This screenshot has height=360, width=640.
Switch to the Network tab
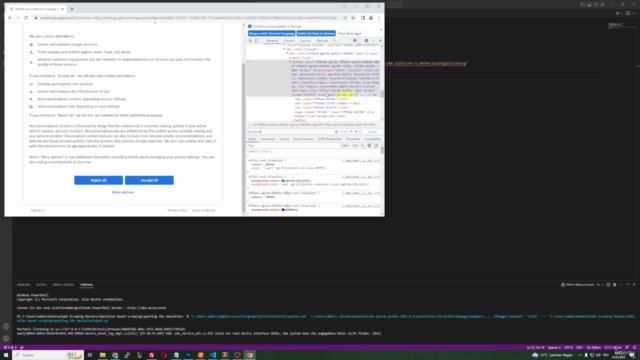[x=322, y=41]
